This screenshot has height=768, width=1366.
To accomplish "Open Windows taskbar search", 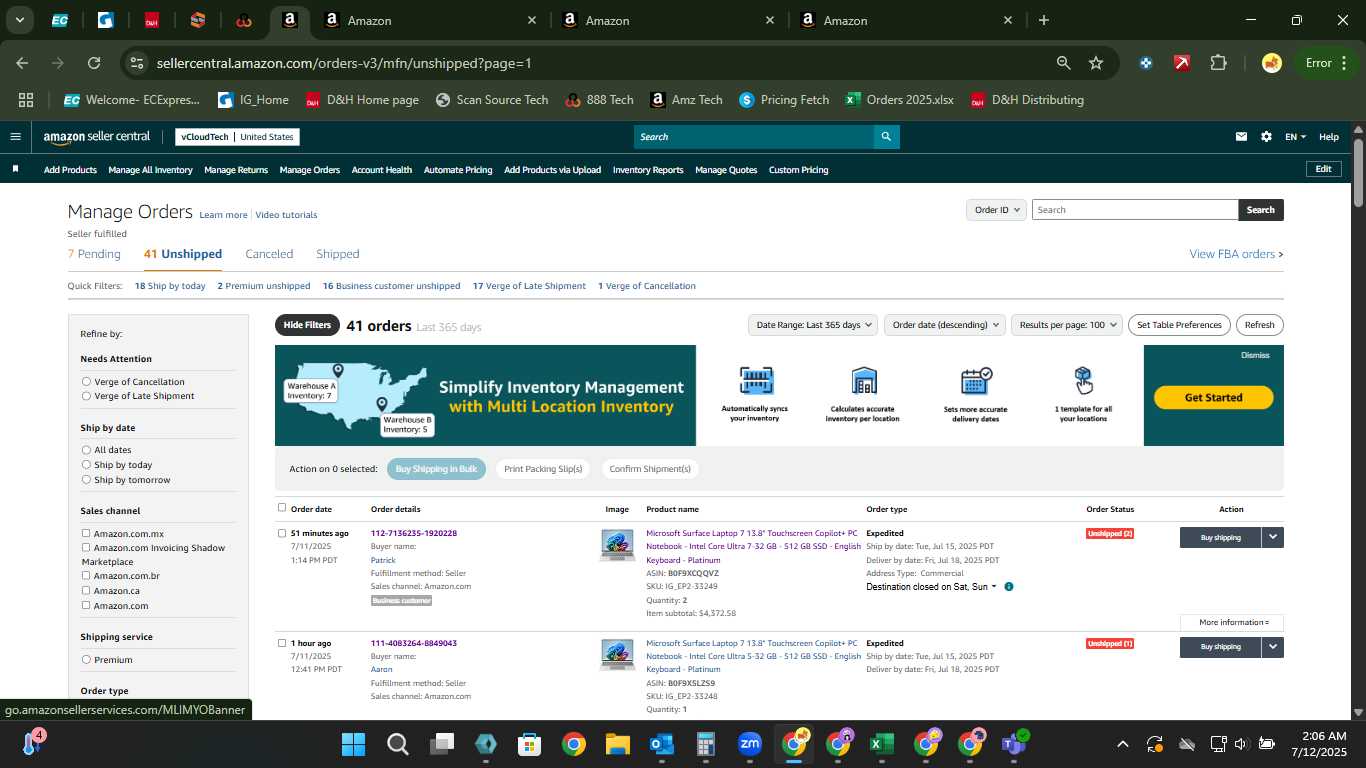I will point(397,744).
